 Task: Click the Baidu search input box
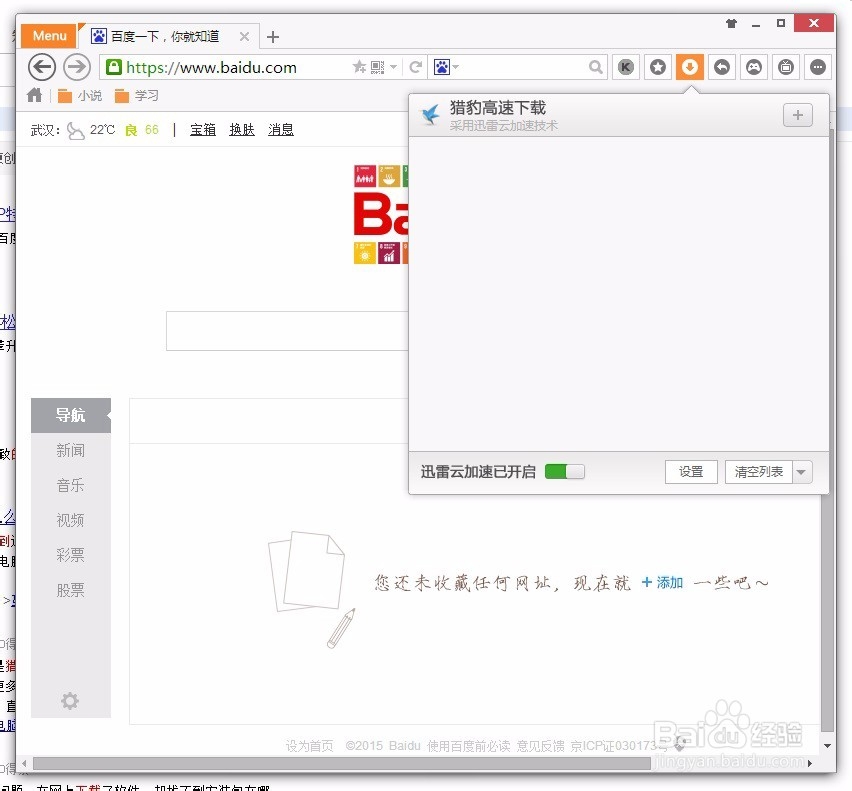click(287, 331)
